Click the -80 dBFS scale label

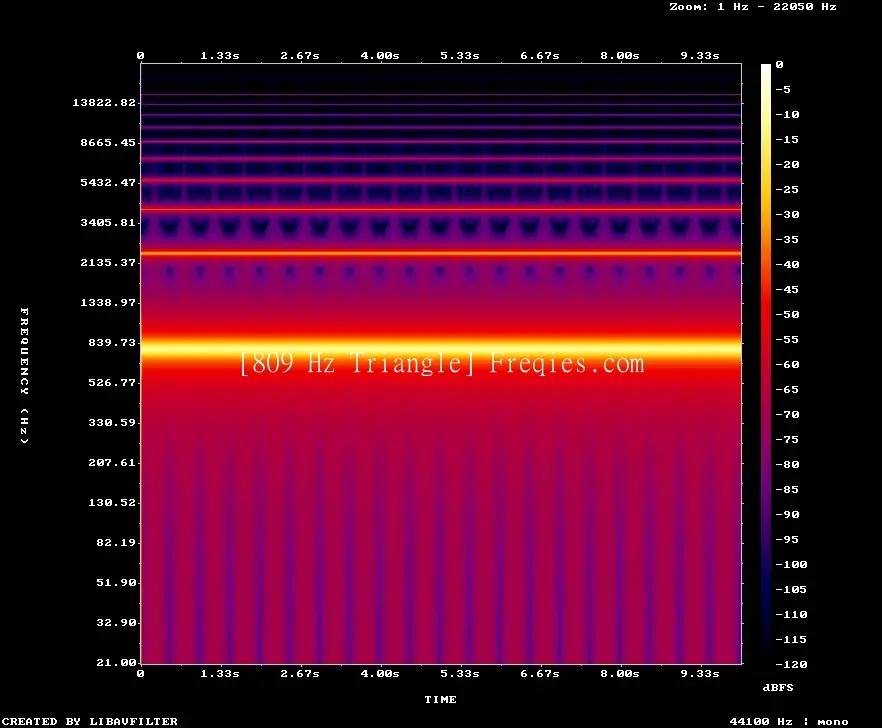tap(787, 465)
